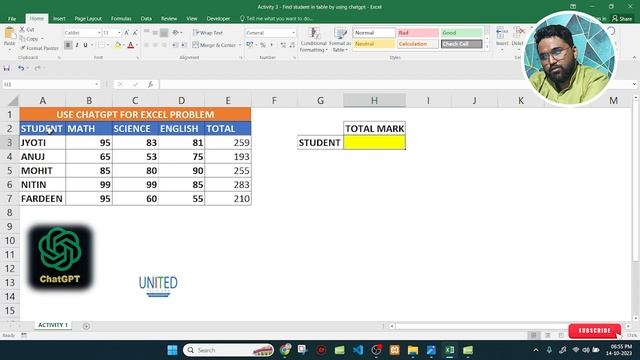Screen dimensions: 640x360
Task: Open the General number format dropdown
Action: click(x=293, y=33)
